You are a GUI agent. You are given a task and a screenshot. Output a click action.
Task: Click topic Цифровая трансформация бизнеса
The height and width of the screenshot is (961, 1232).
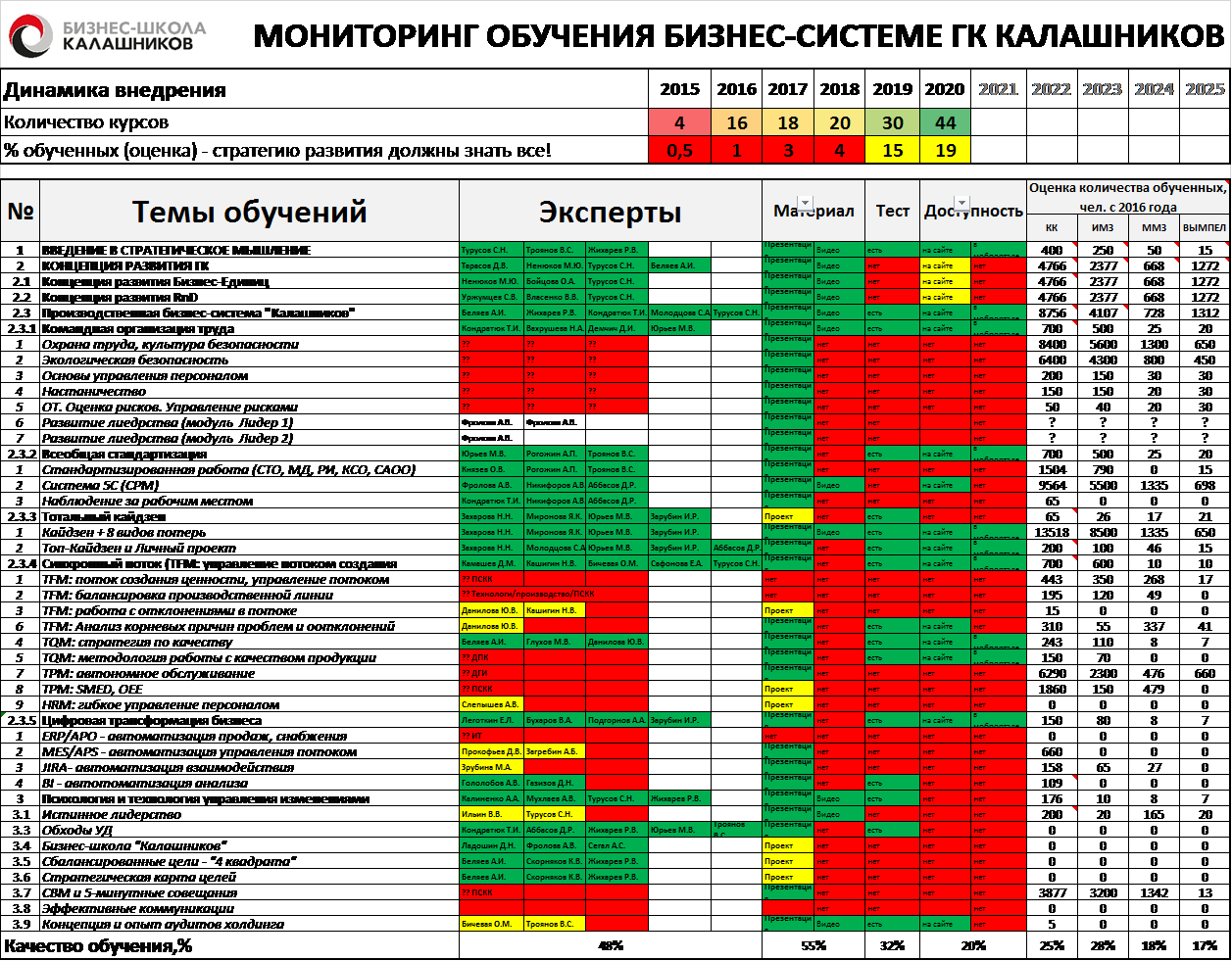pyautogui.click(x=152, y=720)
